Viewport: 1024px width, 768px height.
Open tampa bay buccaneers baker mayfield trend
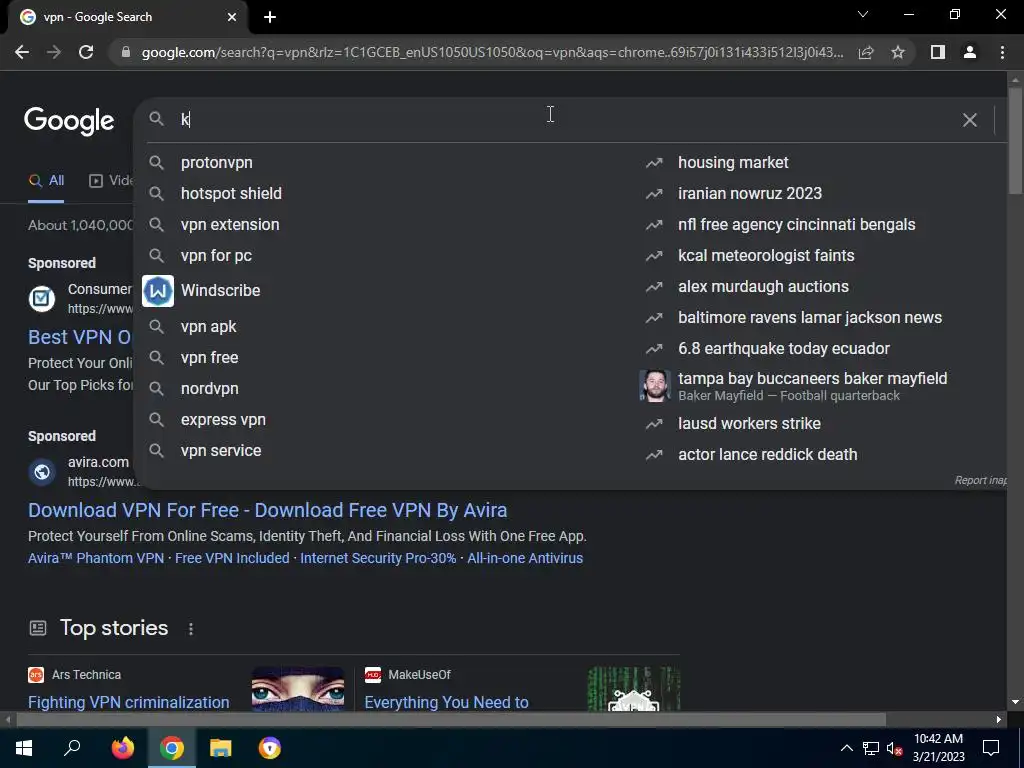click(x=812, y=379)
